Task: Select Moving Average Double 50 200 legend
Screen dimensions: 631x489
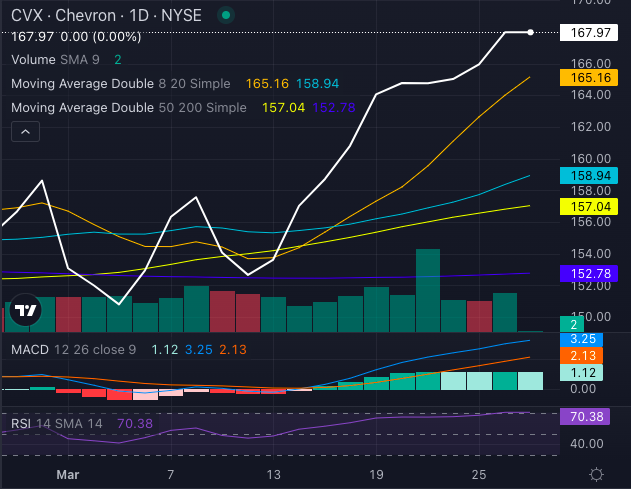Action: (130, 106)
